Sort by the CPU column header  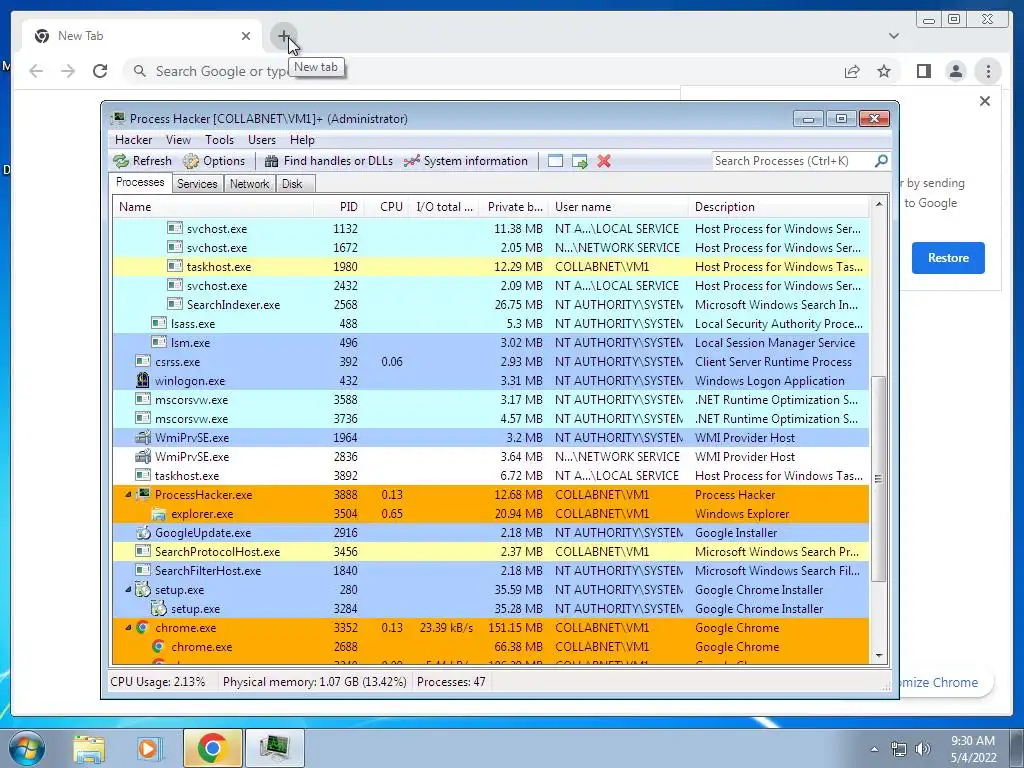pos(387,207)
